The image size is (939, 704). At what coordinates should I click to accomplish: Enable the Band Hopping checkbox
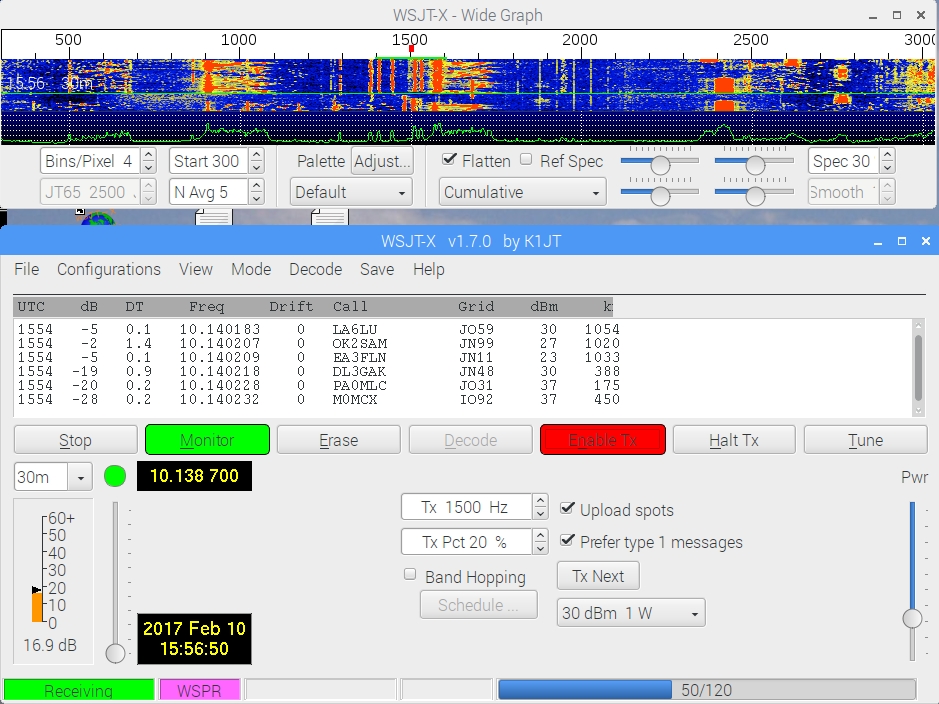410,575
